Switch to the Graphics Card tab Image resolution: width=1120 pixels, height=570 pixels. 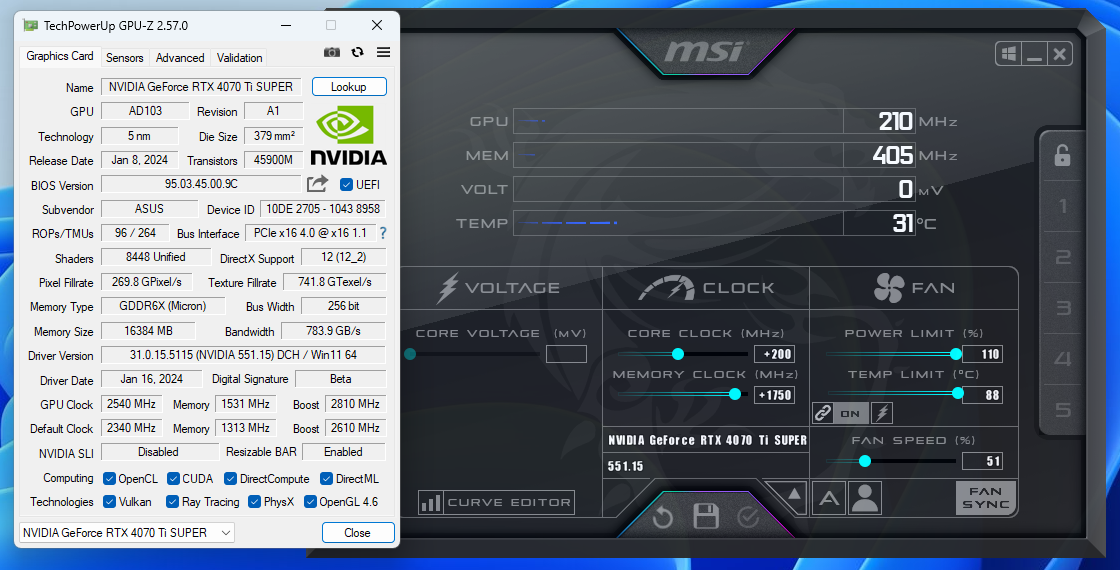[x=60, y=56]
